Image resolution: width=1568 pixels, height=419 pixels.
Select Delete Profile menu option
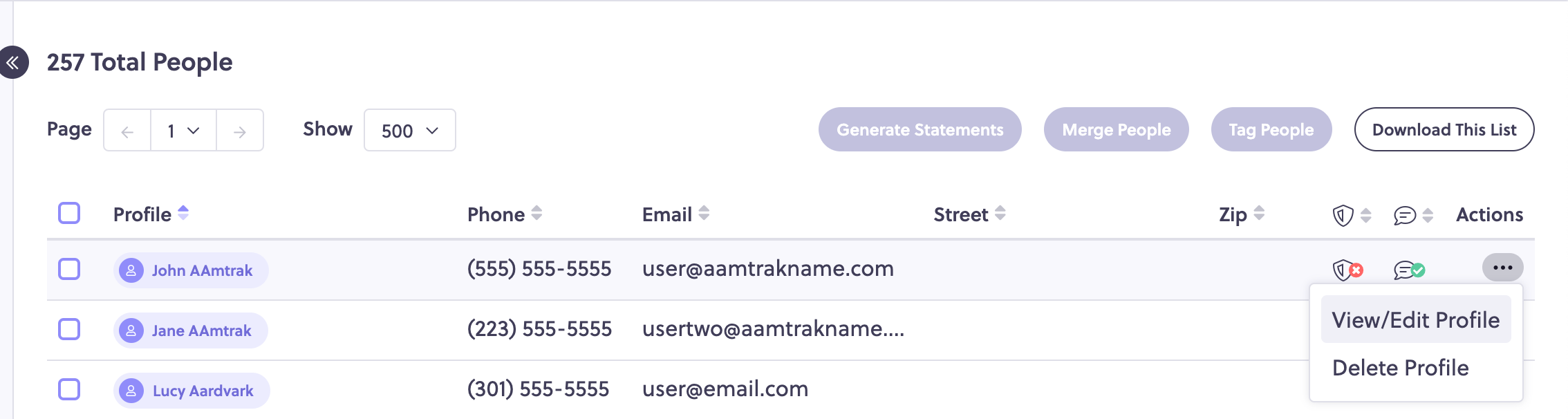(1401, 368)
